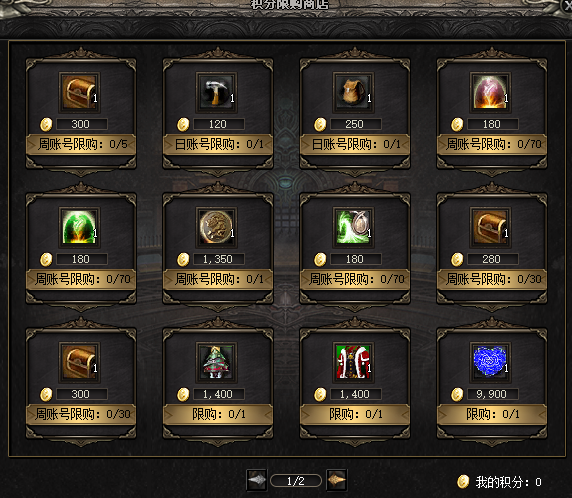Go to the next shop page arrow
The width and height of the screenshot is (572, 498).
336,480
